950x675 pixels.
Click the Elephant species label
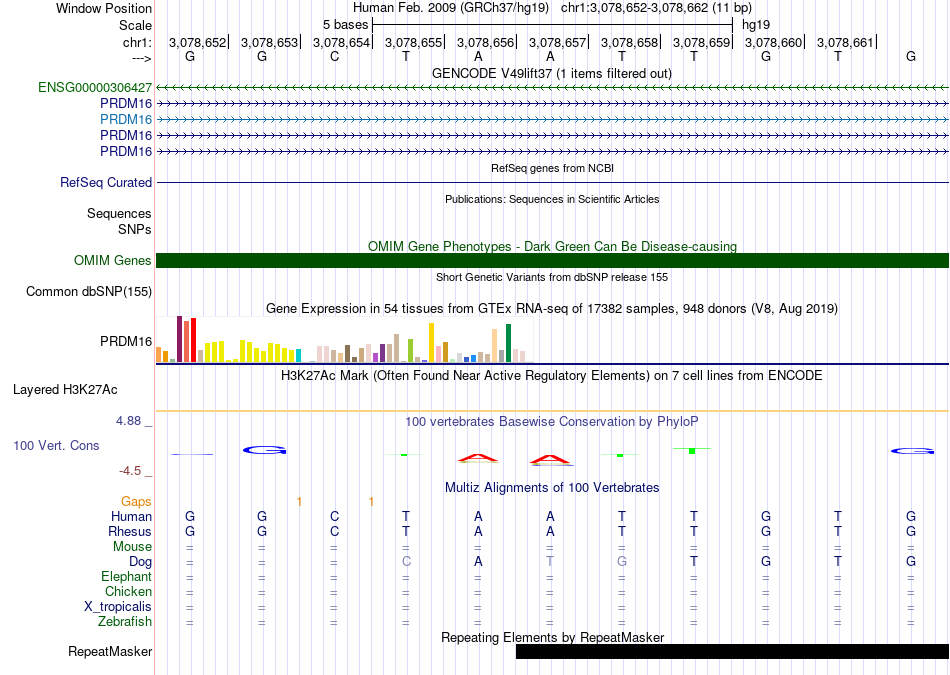click(x=126, y=577)
